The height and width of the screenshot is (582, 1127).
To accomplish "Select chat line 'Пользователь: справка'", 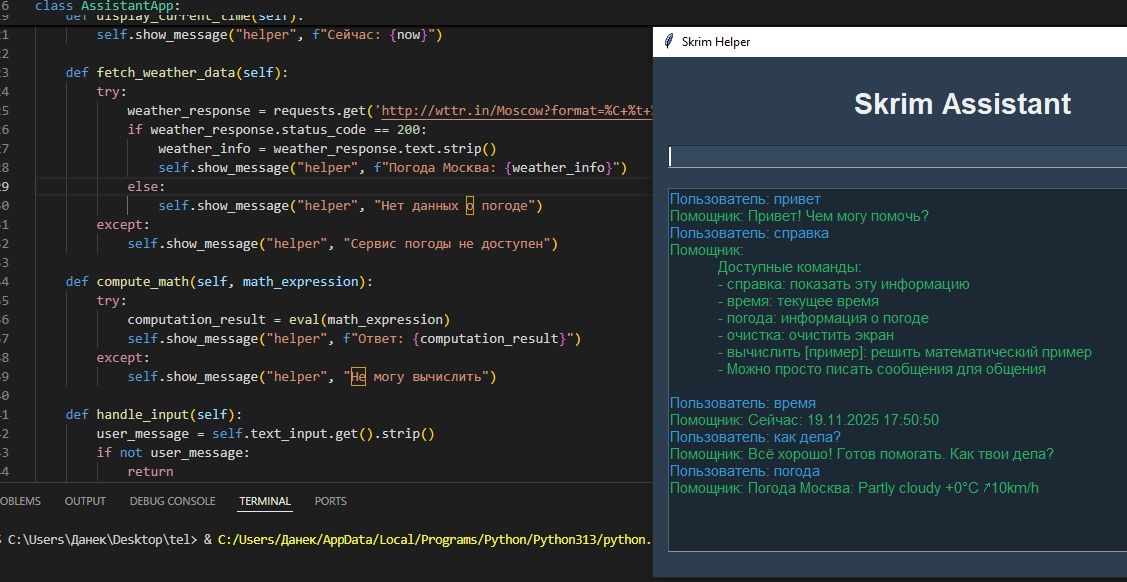I will [749, 233].
